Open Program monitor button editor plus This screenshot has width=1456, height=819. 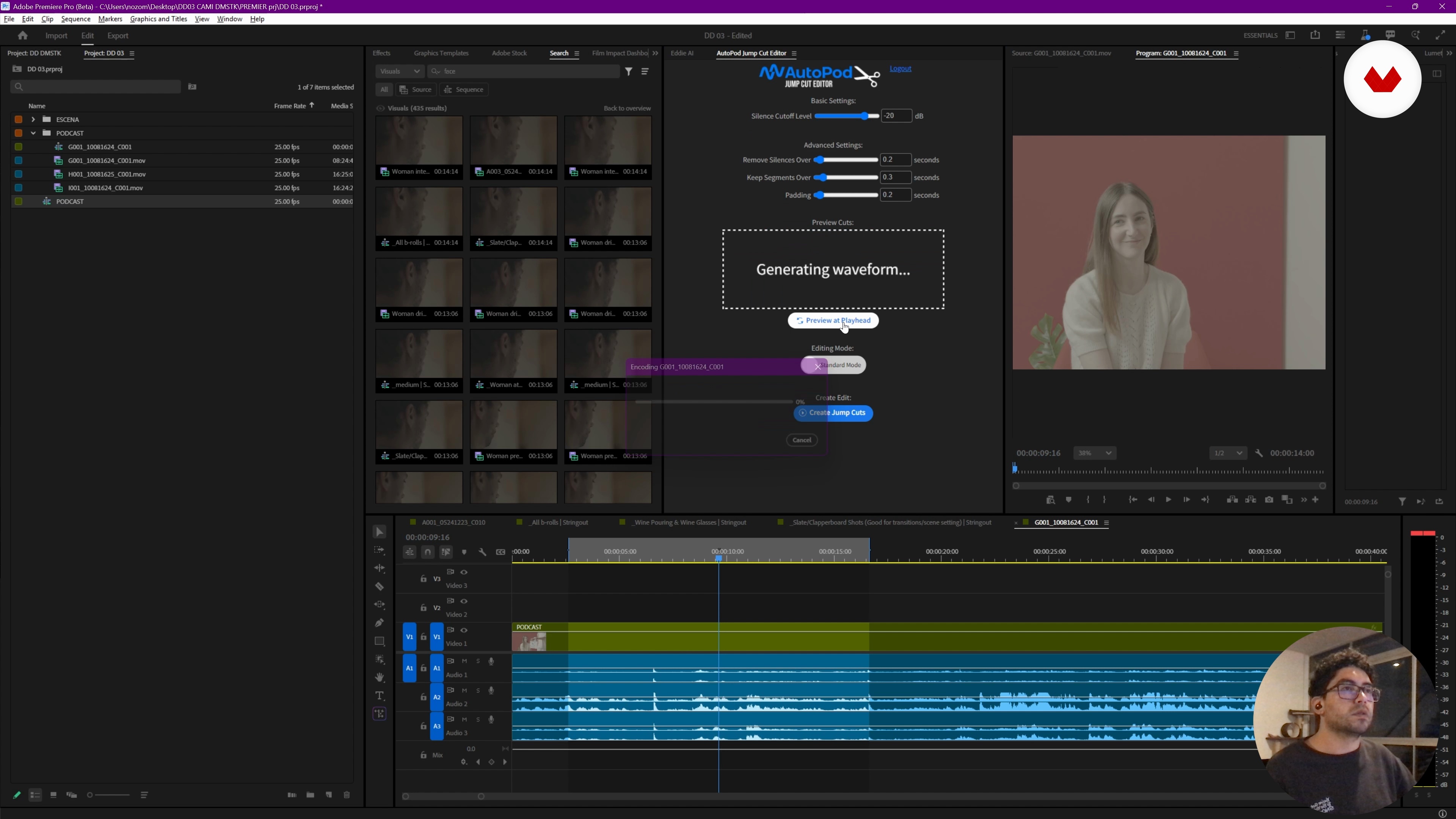coord(1316,500)
